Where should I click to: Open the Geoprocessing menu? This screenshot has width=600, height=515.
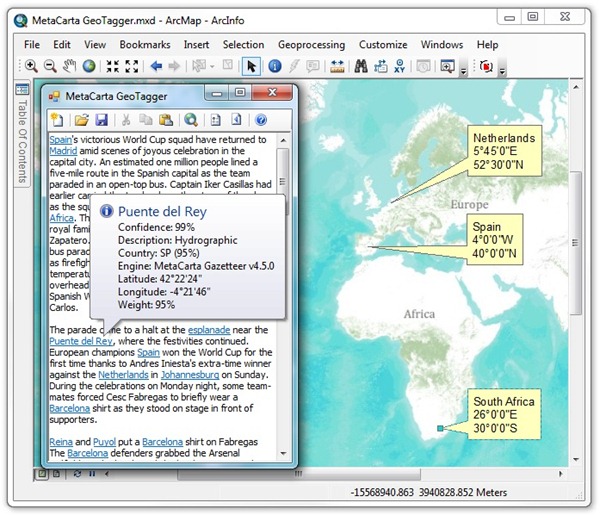pyautogui.click(x=310, y=45)
